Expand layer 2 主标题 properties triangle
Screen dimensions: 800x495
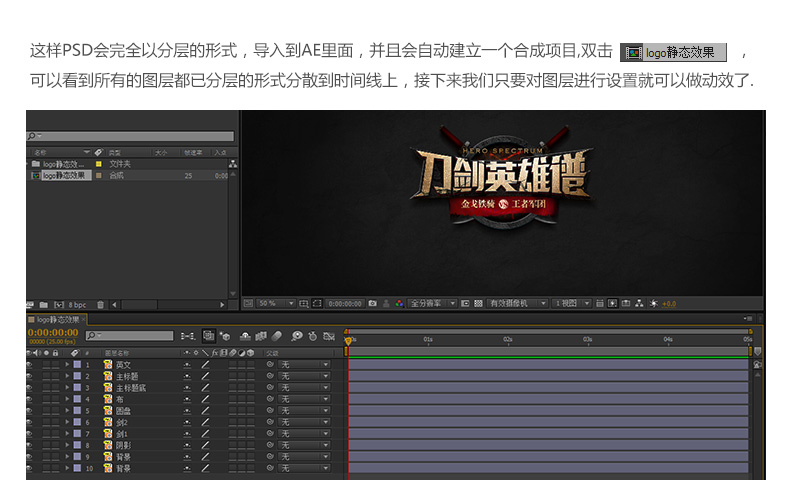[67, 376]
